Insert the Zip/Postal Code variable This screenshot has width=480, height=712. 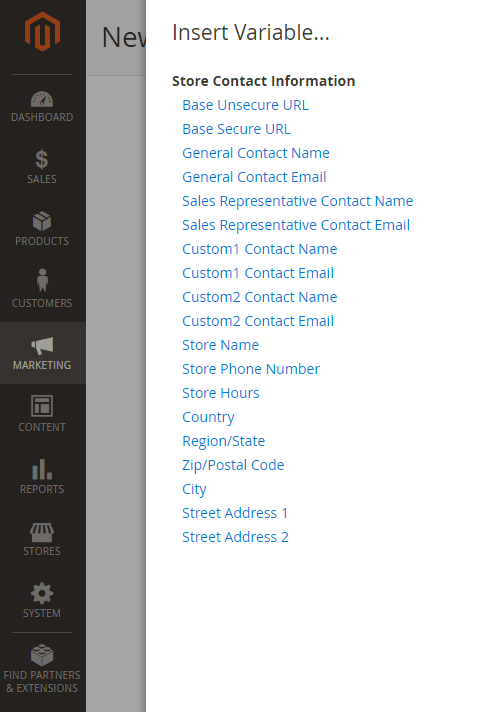233,465
